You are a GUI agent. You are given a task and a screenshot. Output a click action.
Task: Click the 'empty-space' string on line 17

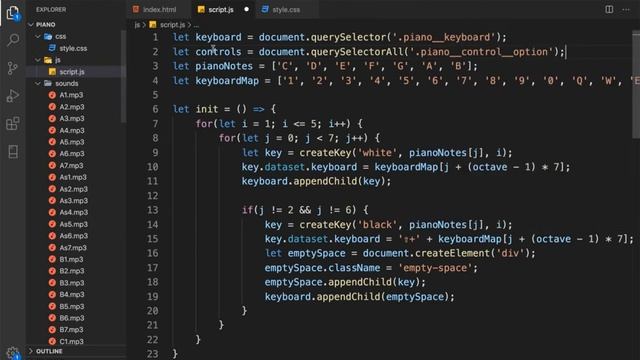click(x=435, y=268)
